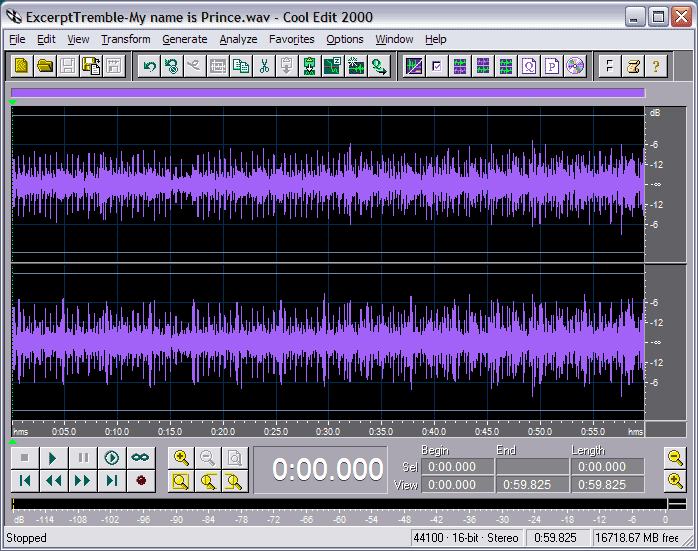The width and height of the screenshot is (698, 551).
Task: Open the Favorites menu
Action: pos(292,40)
